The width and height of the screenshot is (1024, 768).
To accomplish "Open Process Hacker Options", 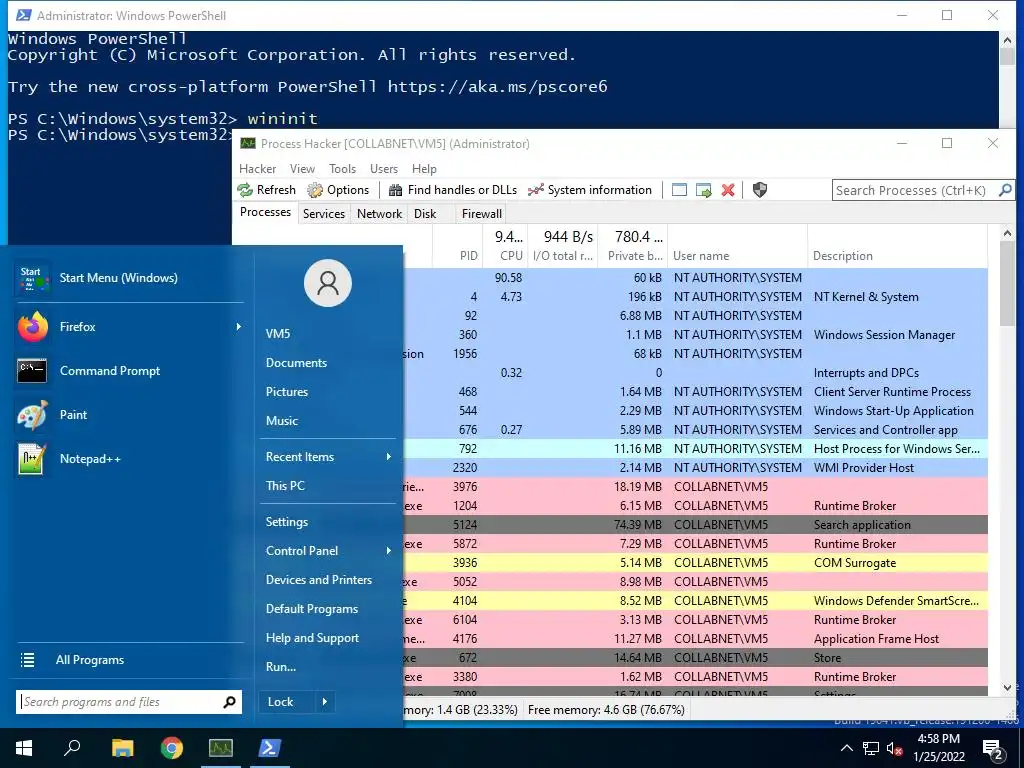I will (x=338, y=190).
